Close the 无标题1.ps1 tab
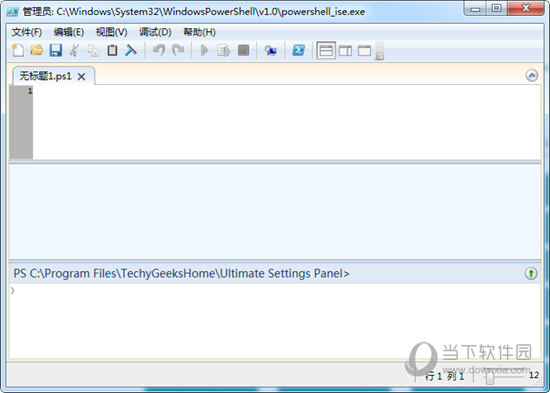 pyautogui.click(x=81, y=76)
